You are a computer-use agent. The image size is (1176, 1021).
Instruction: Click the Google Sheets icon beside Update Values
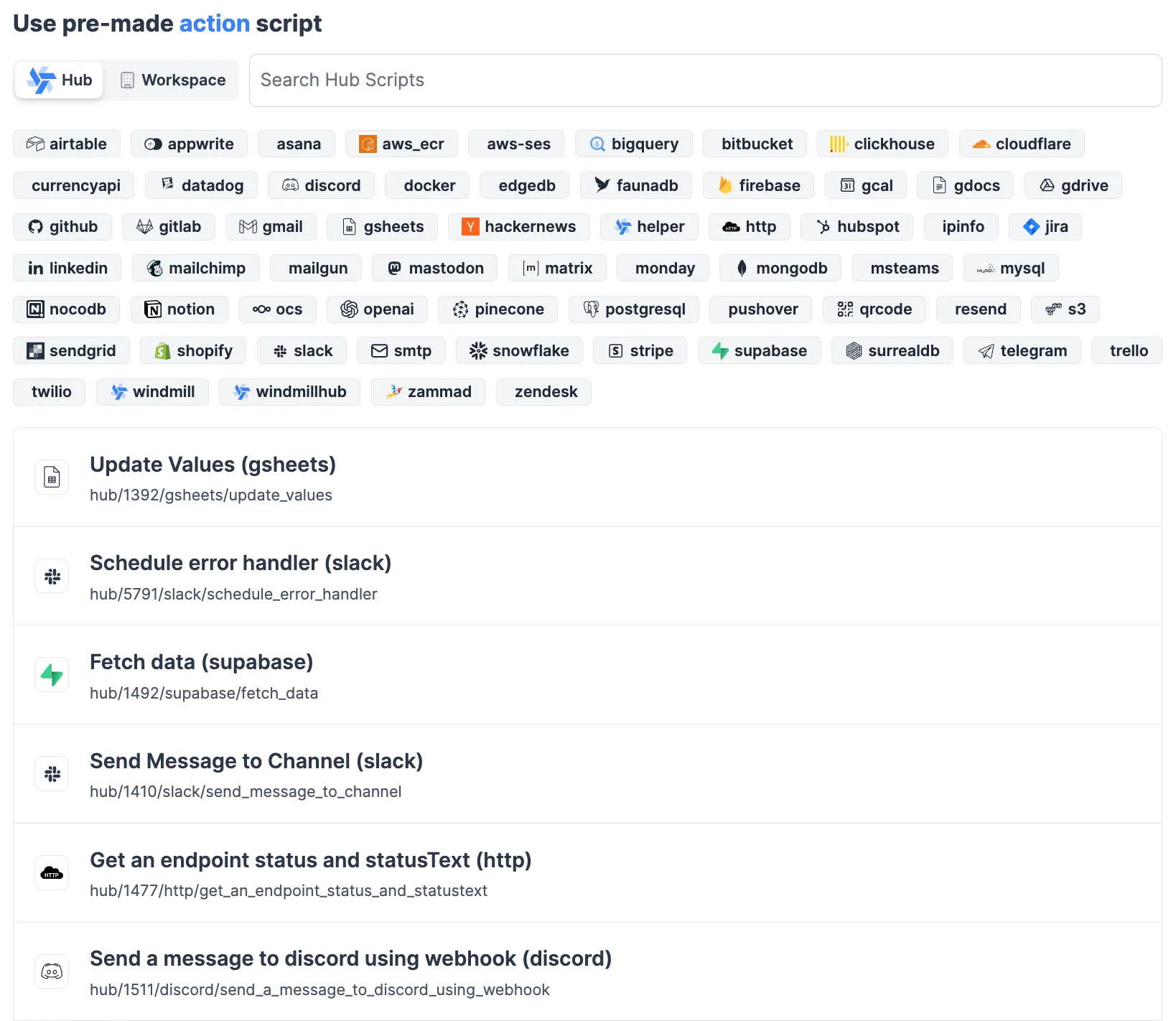coord(52,477)
